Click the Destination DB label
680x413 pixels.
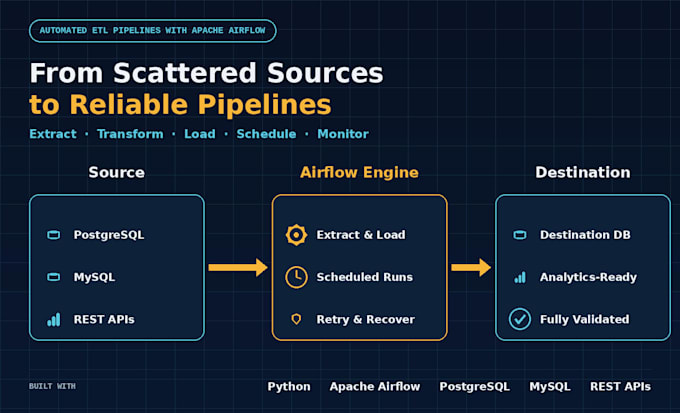pyautogui.click(x=585, y=235)
